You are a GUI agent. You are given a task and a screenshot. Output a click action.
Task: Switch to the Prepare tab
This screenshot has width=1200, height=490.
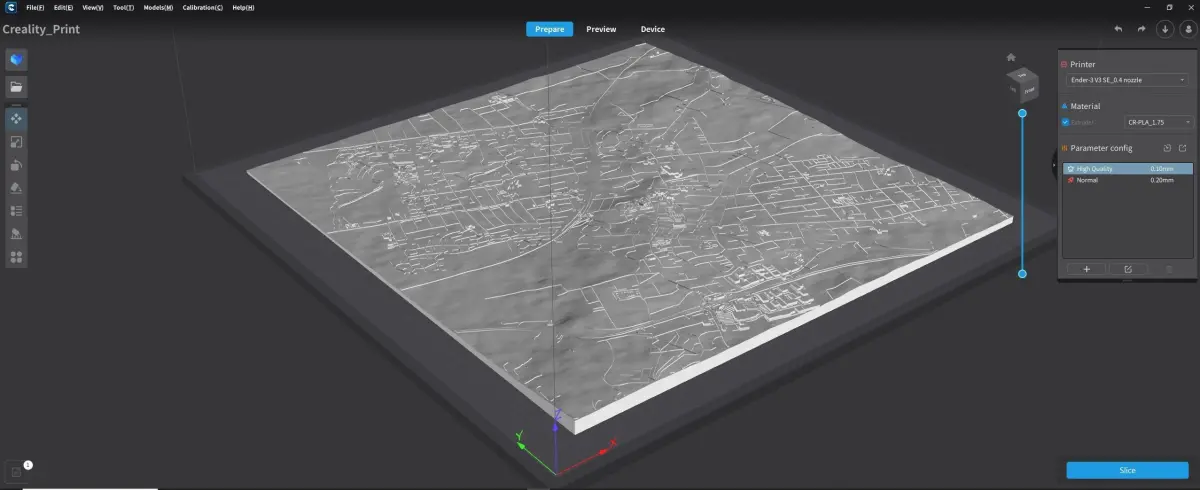coord(550,29)
